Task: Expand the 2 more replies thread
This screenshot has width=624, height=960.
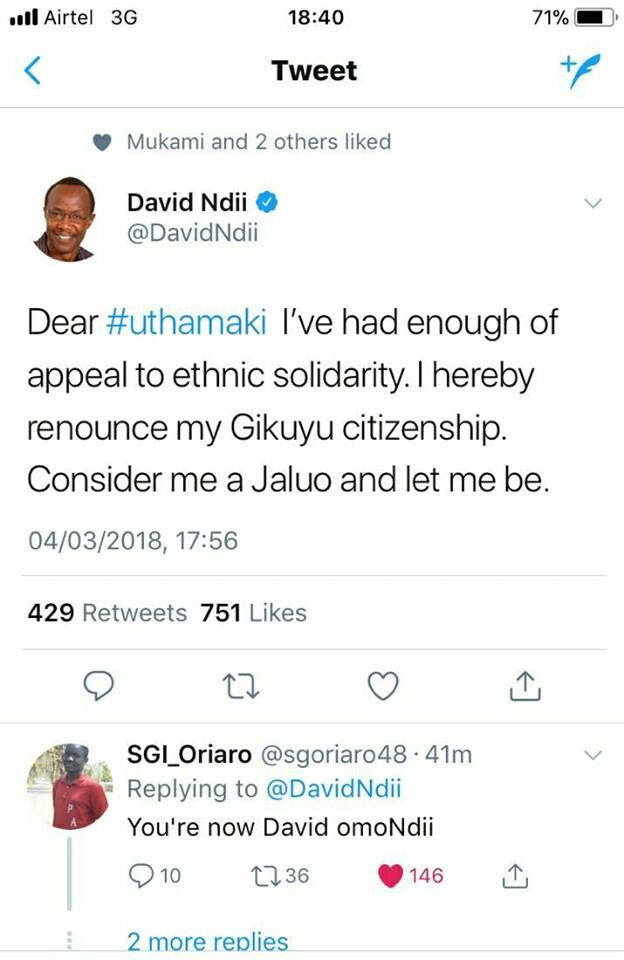Action: (x=207, y=941)
